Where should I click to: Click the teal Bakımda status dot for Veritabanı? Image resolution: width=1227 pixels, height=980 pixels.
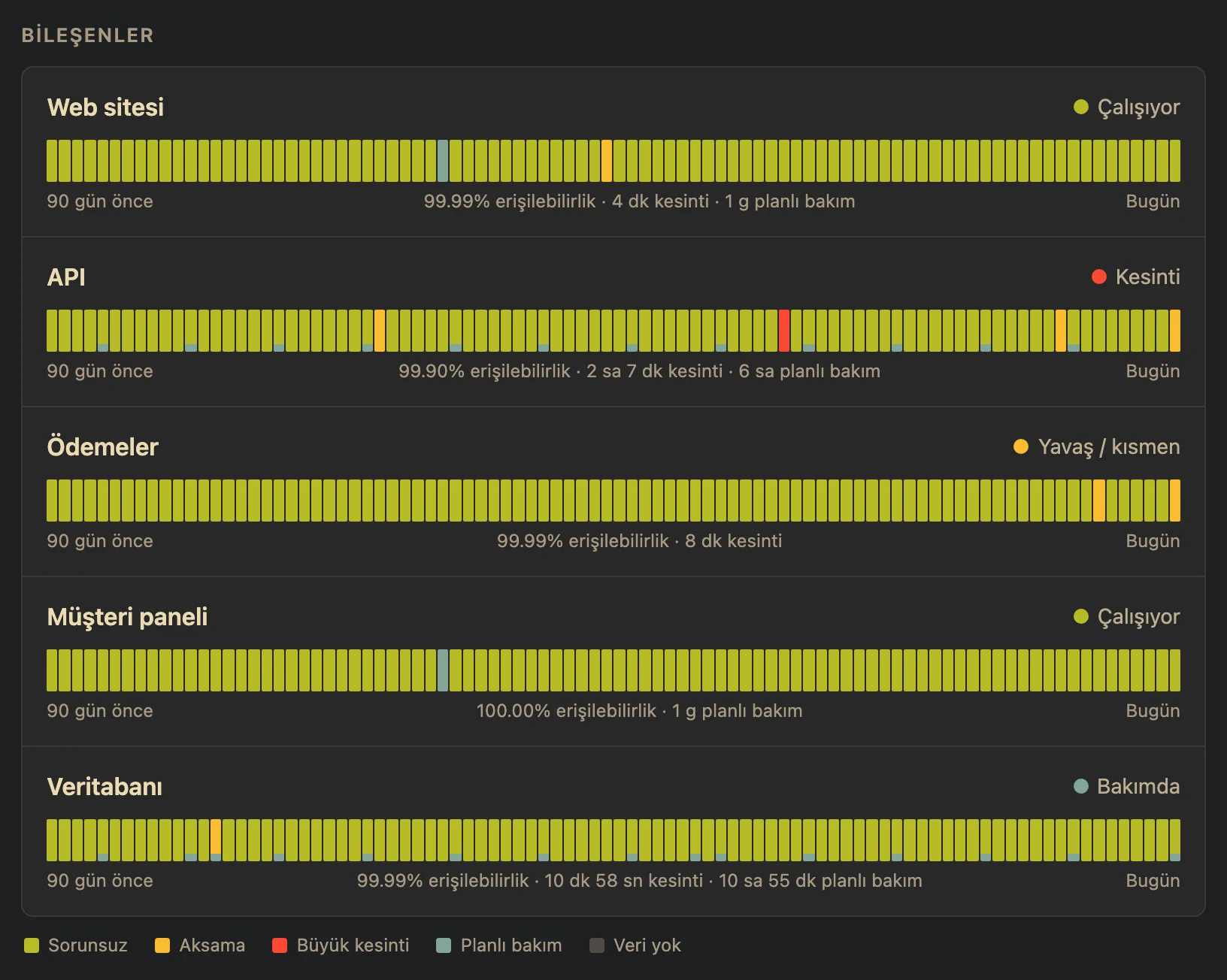click(1081, 786)
